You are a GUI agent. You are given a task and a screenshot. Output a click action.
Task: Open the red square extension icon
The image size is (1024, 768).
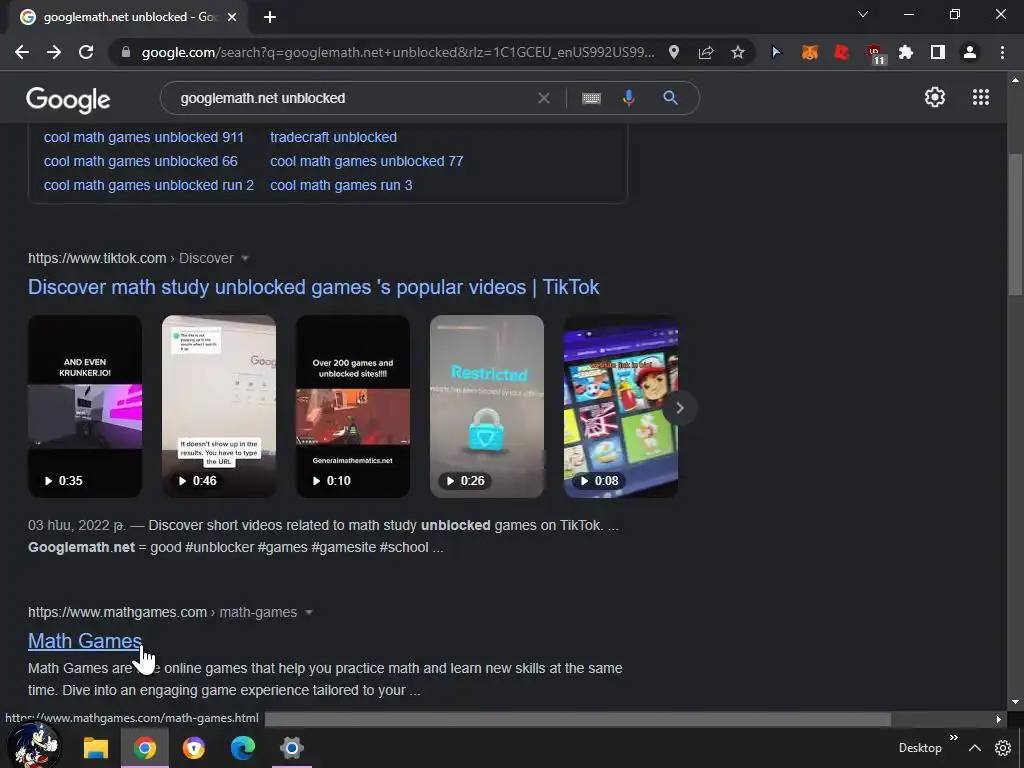tap(842, 52)
